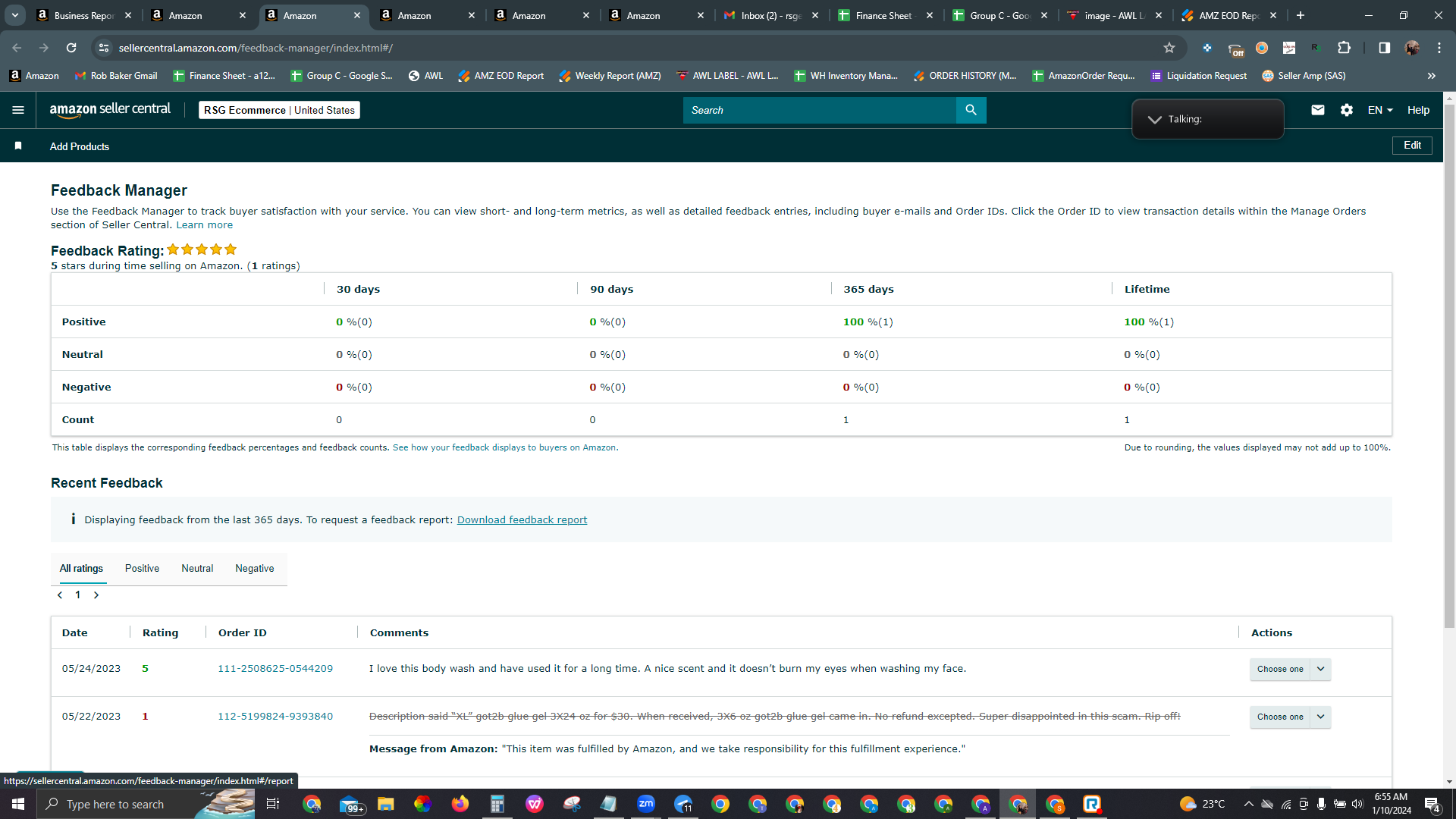1456x819 pixels.
Task: Open the Windows notification center
Action: tap(1432, 805)
